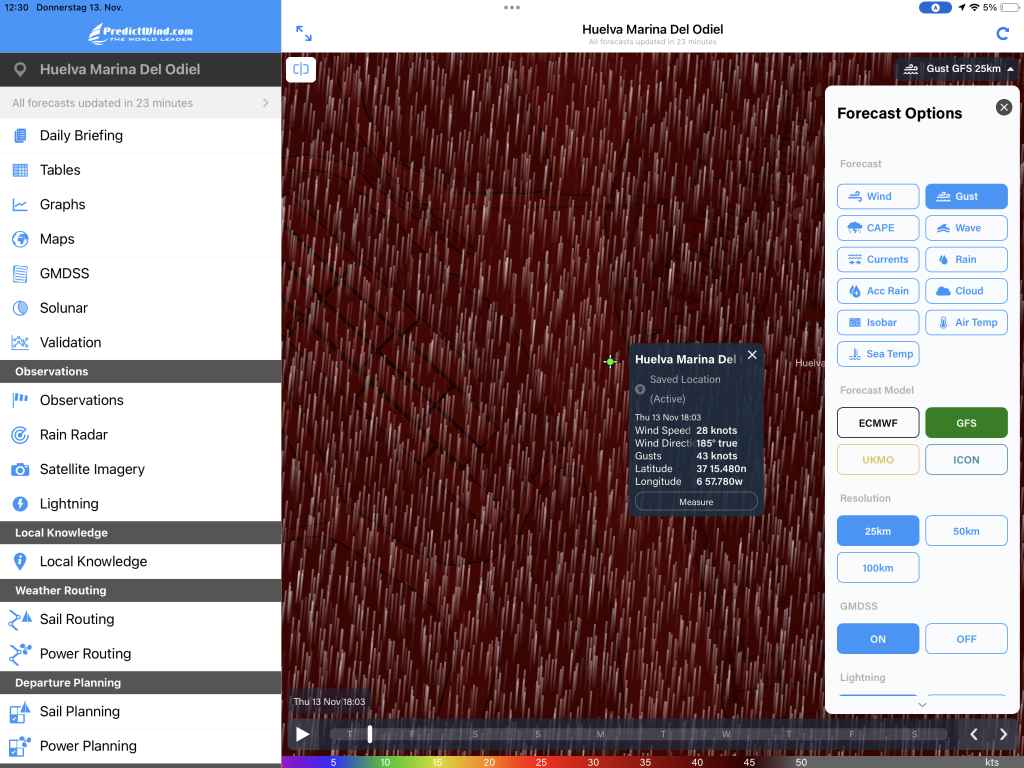Open Rain Radar in the sidebar
1024x768 pixels.
coord(73,435)
